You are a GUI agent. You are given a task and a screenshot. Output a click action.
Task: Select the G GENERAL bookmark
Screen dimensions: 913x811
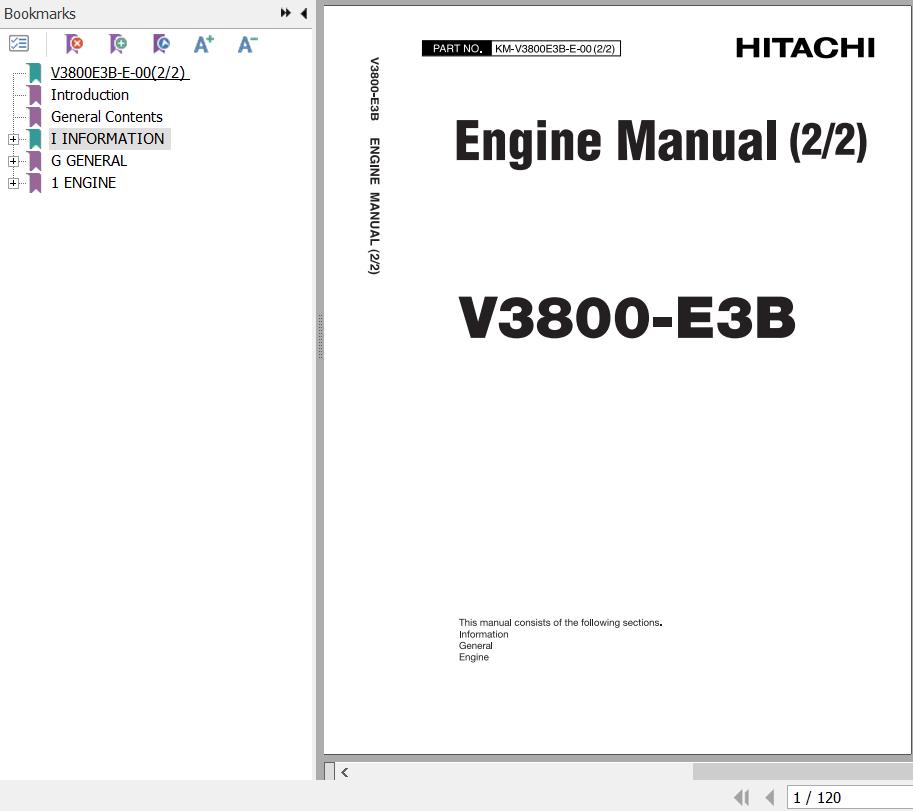point(89,161)
